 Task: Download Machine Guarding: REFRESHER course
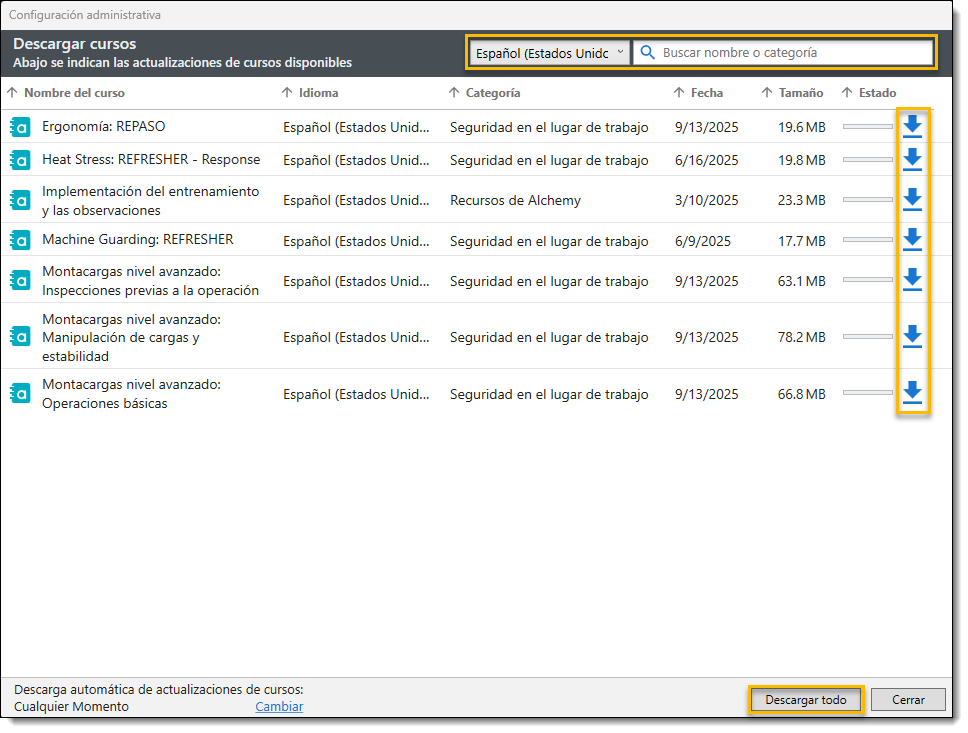pos(912,240)
